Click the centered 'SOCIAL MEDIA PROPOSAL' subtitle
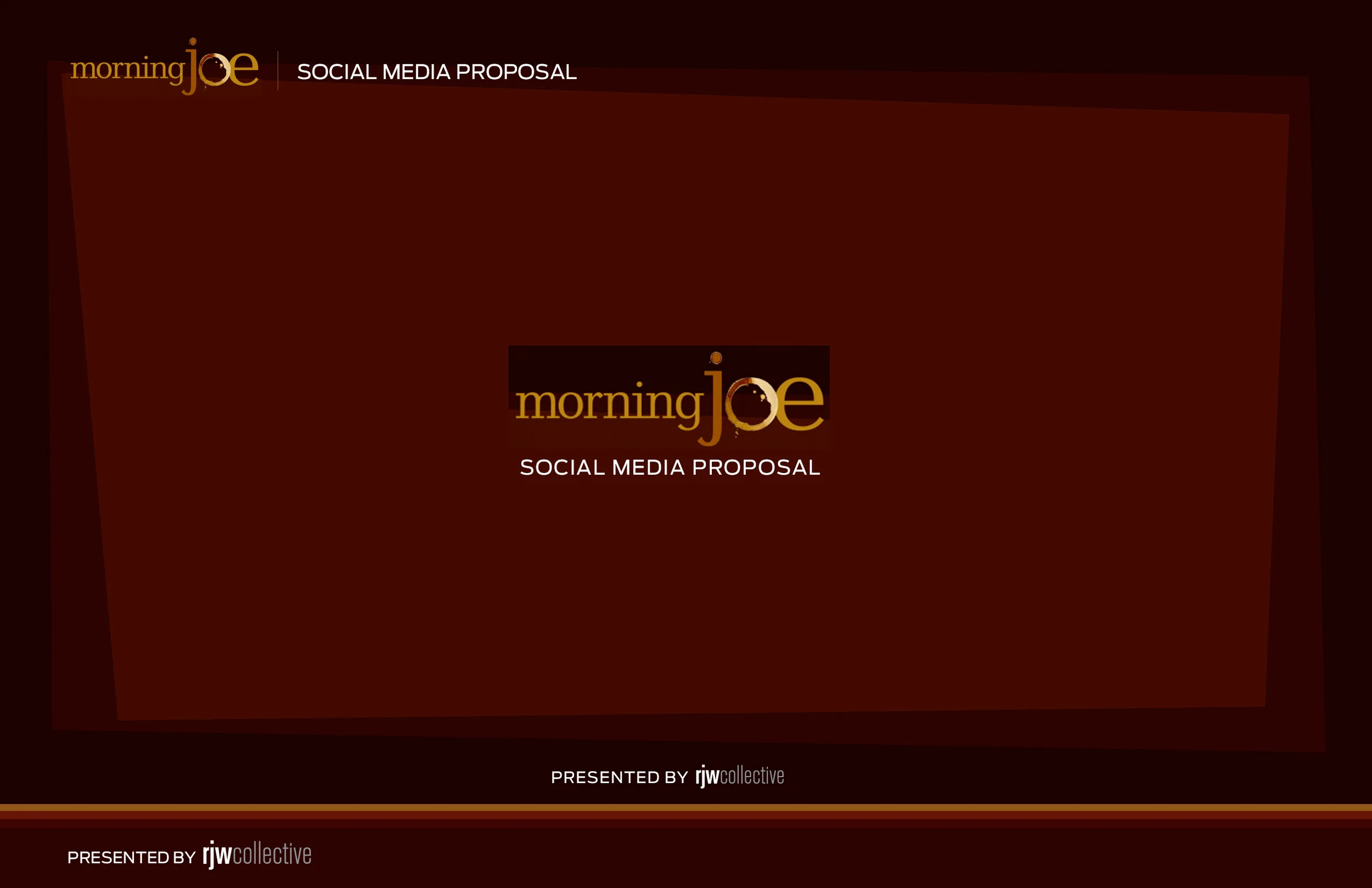Image resolution: width=1372 pixels, height=888 pixels. click(x=670, y=468)
